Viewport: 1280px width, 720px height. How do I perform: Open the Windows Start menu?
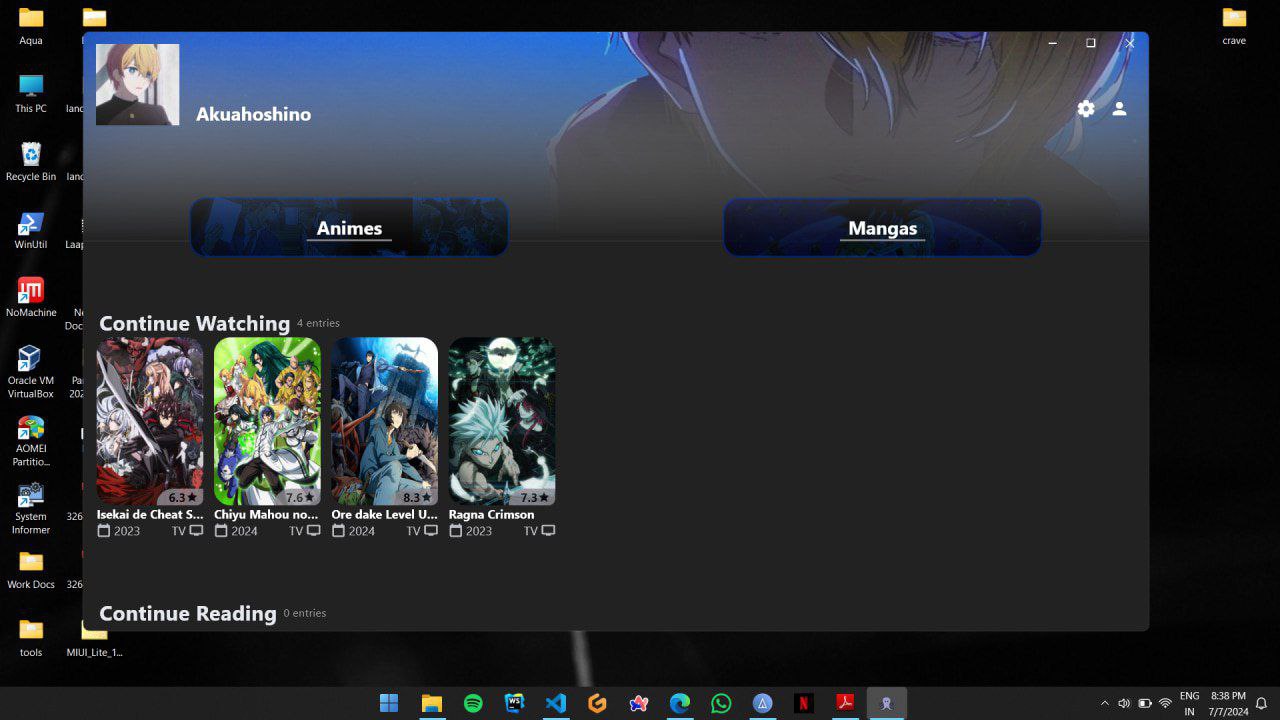pos(389,703)
